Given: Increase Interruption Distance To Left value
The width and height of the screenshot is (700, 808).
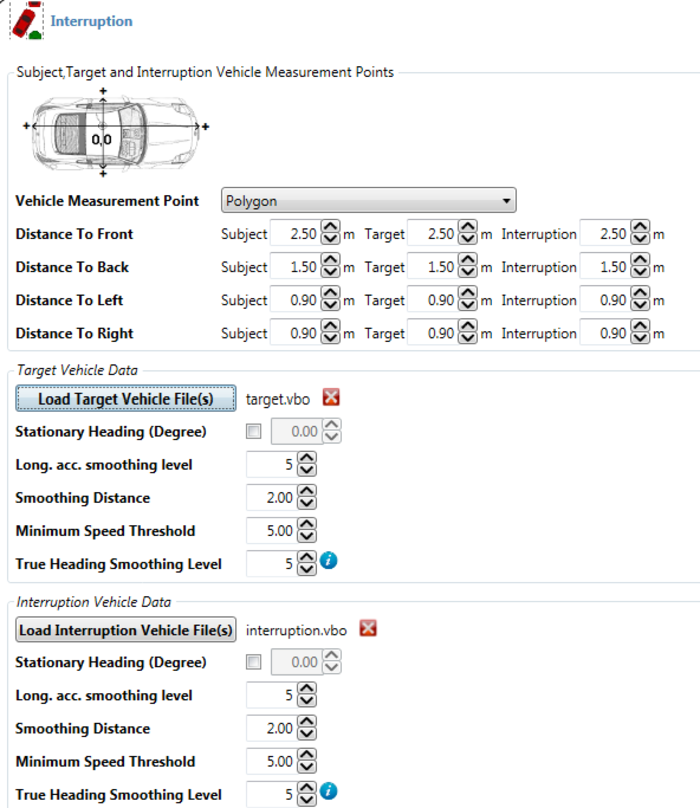Looking at the screenshot, I should pyautogui.click(x=640, y=293).
